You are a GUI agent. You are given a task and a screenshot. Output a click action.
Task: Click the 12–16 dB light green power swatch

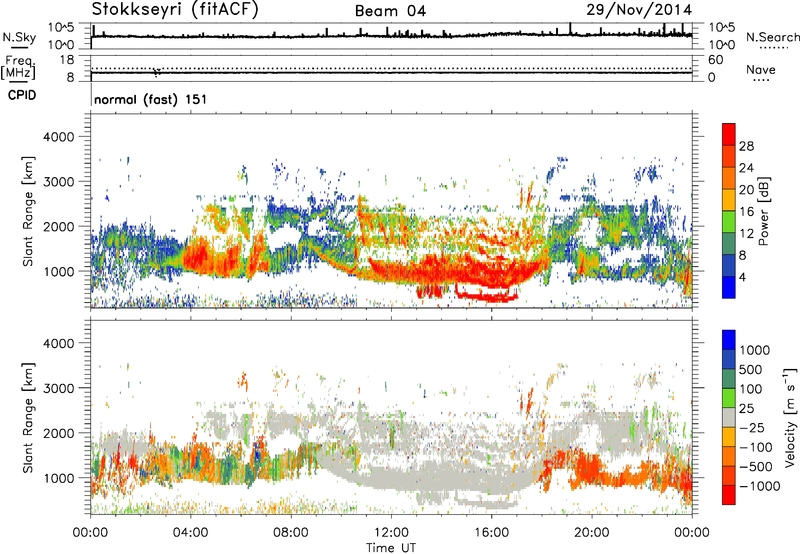729,221
